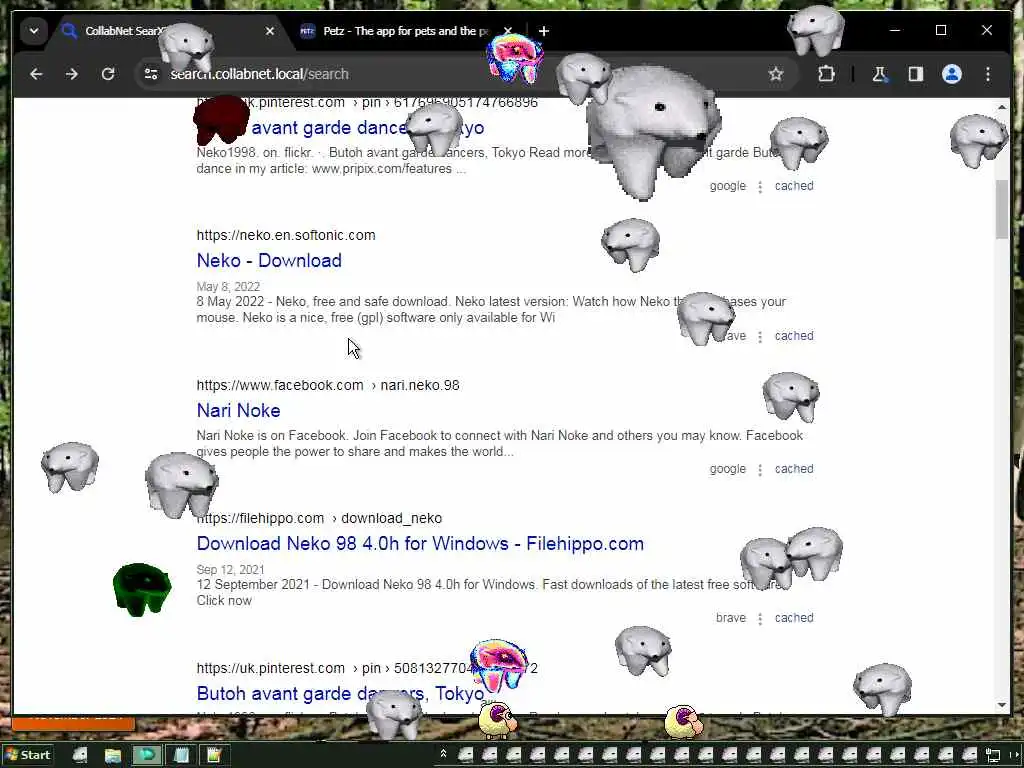Bookmark this page with the star icon
The width and height of the screenshot is (1024, 768).
tap(776, 74)
